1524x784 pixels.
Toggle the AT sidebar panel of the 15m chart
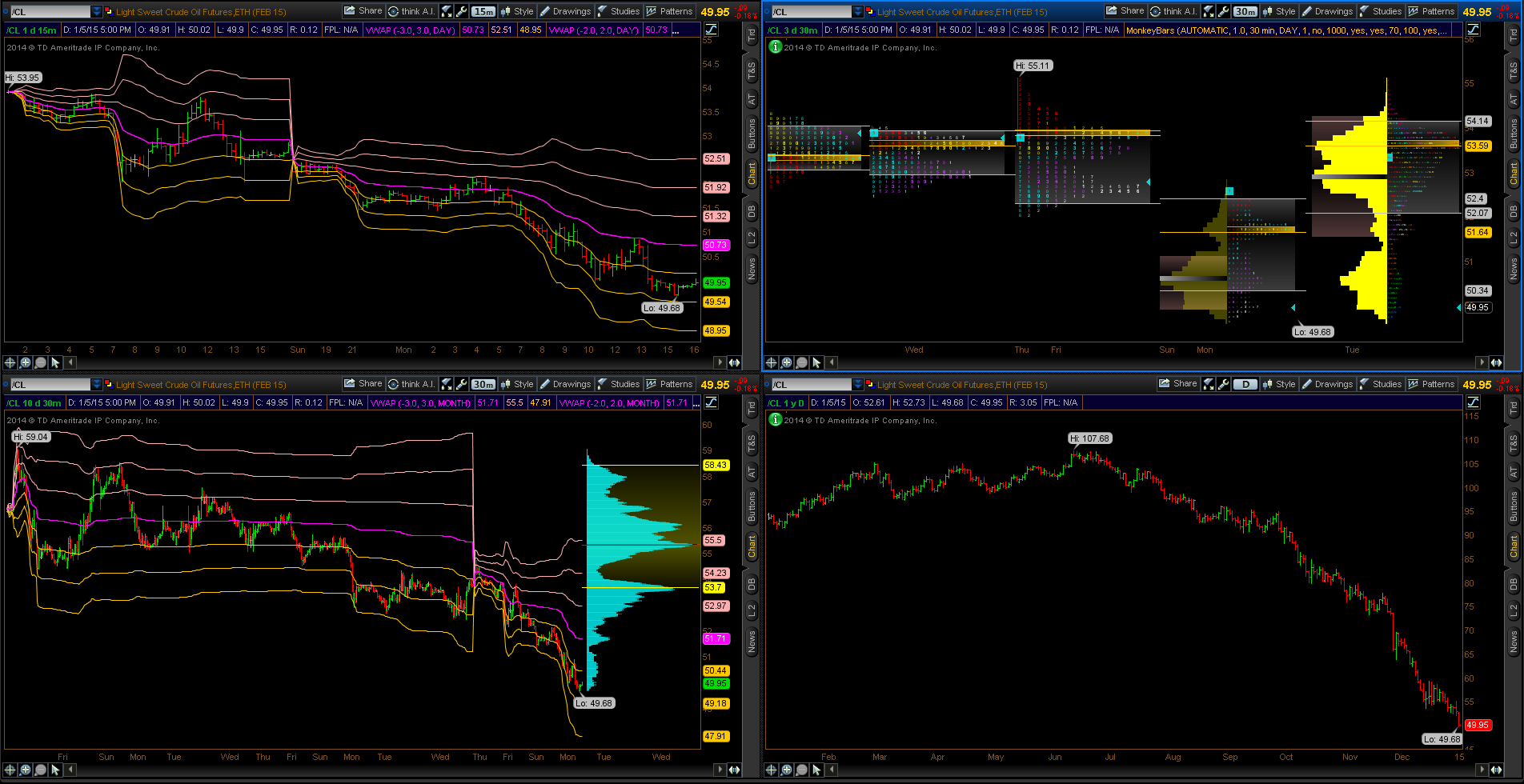[752, 100]
